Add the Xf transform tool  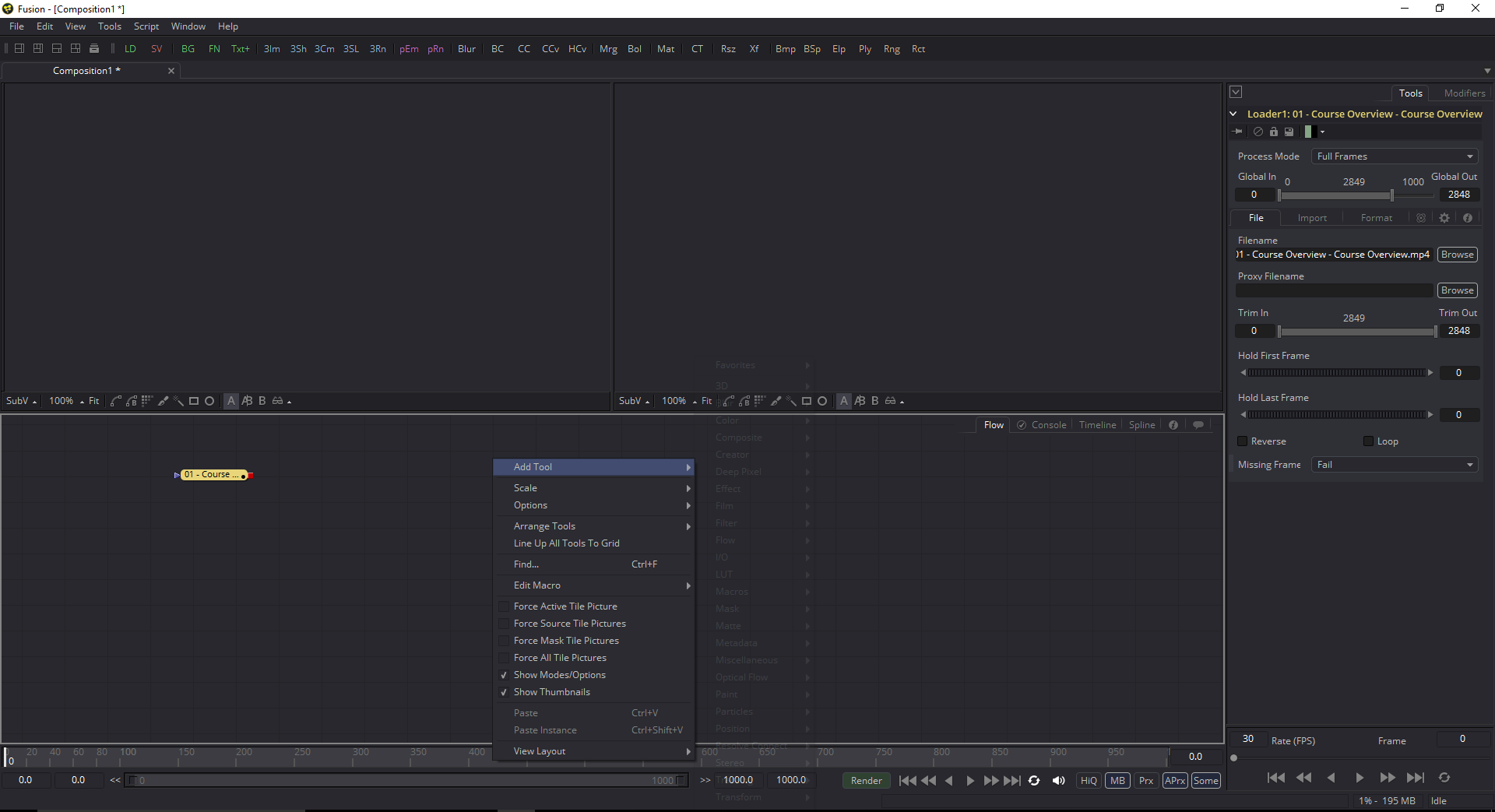point(754,49)
